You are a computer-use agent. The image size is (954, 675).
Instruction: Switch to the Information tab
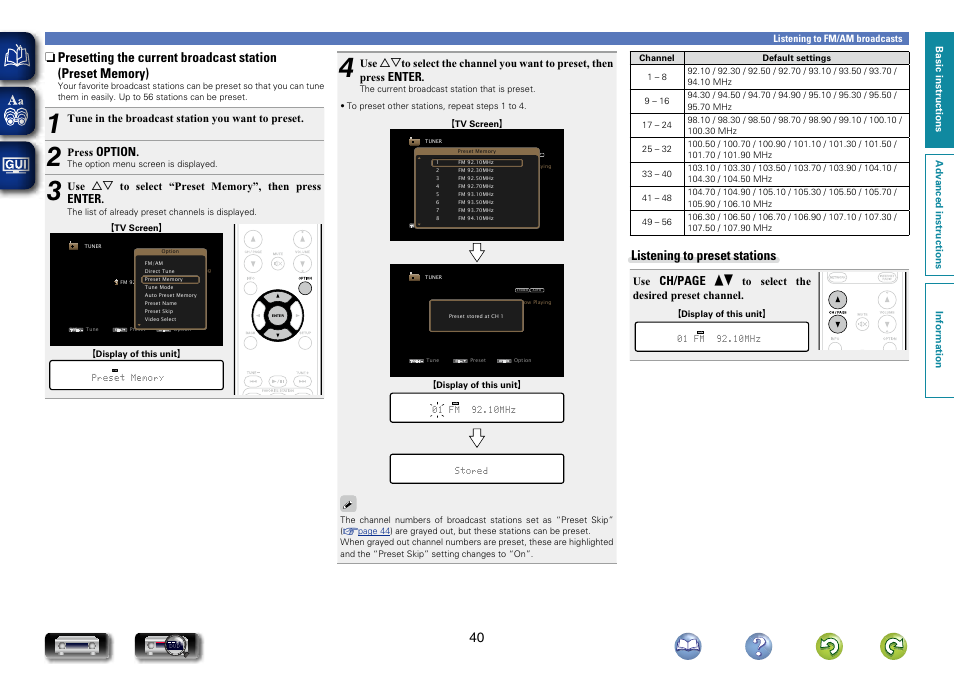[939, 340]
